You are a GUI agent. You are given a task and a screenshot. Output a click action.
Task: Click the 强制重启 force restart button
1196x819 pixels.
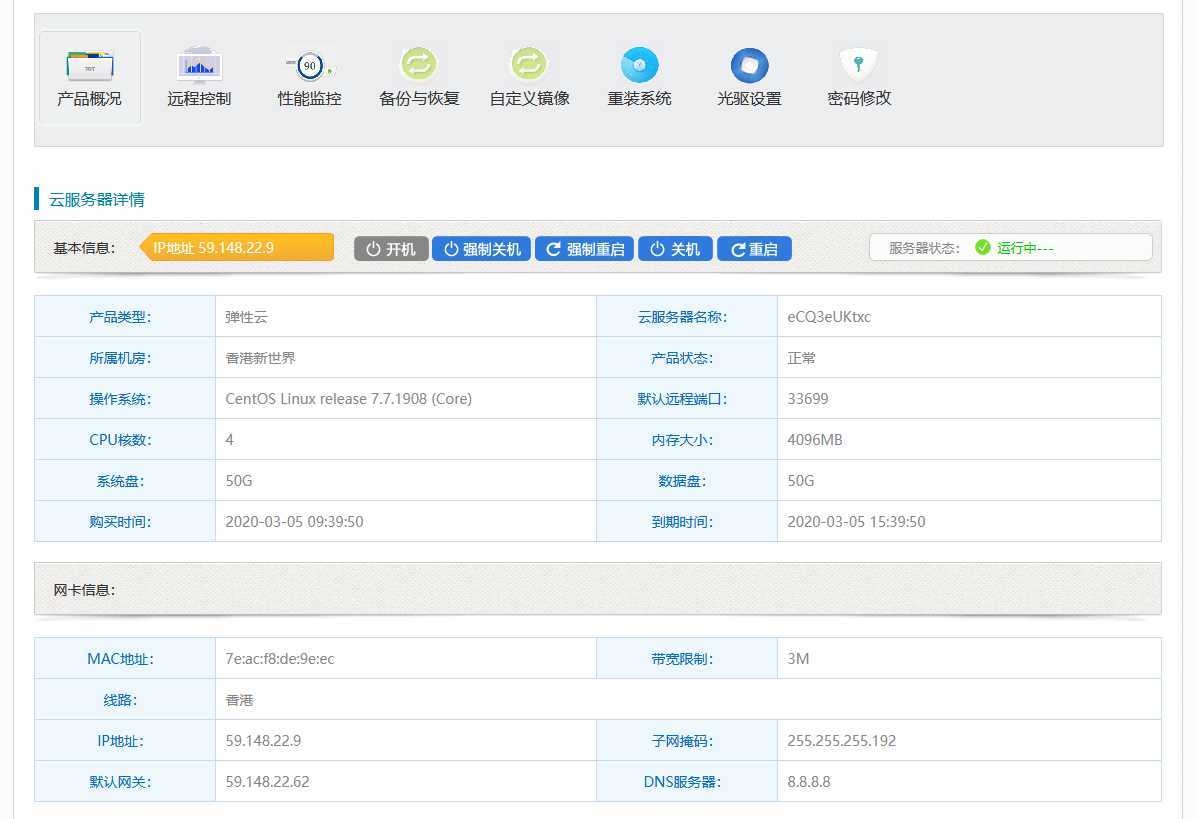pos(585,248)
